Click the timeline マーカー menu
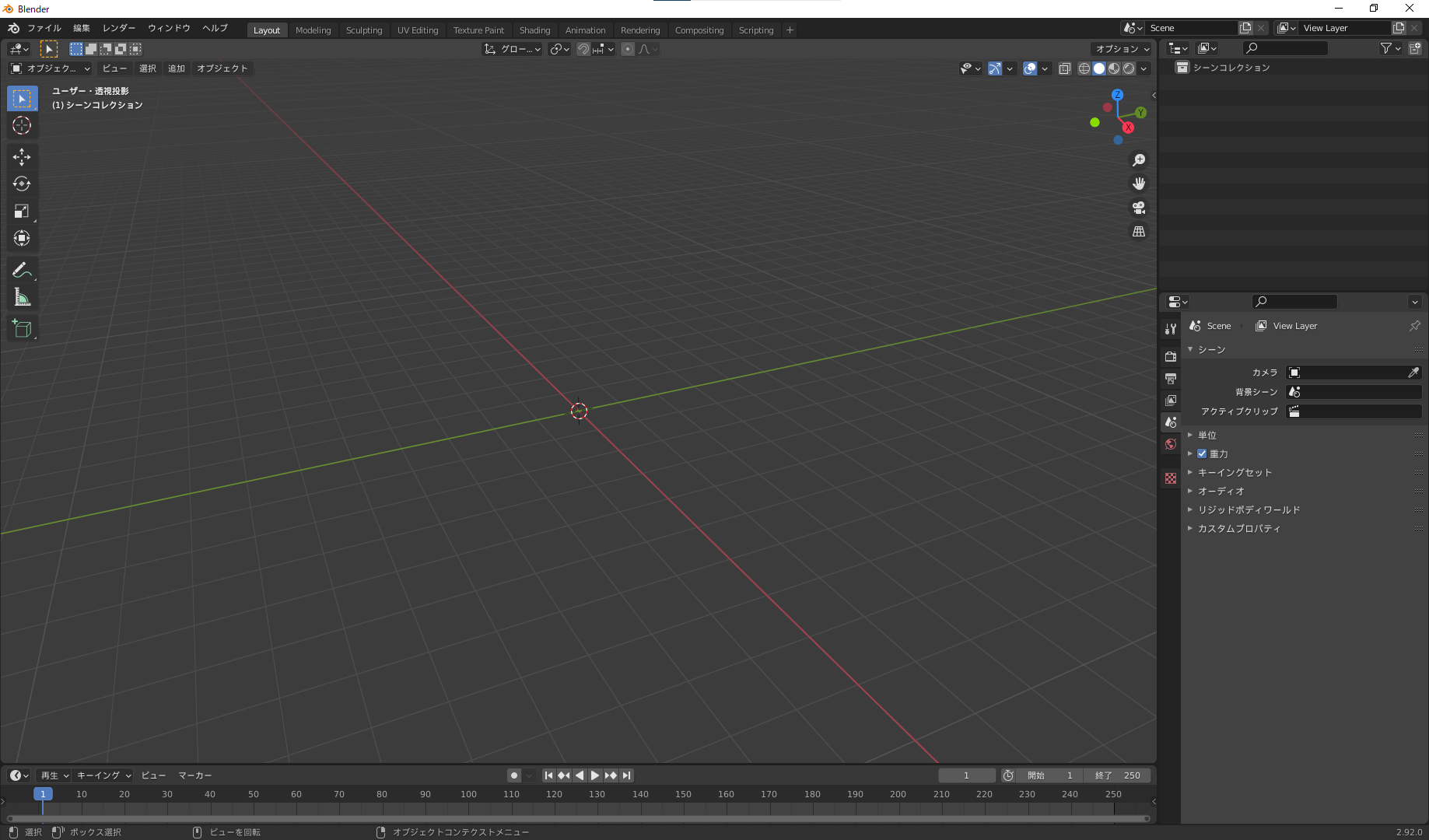Image resolution: width=1429 pixels, height=840 pixels. 195,775
